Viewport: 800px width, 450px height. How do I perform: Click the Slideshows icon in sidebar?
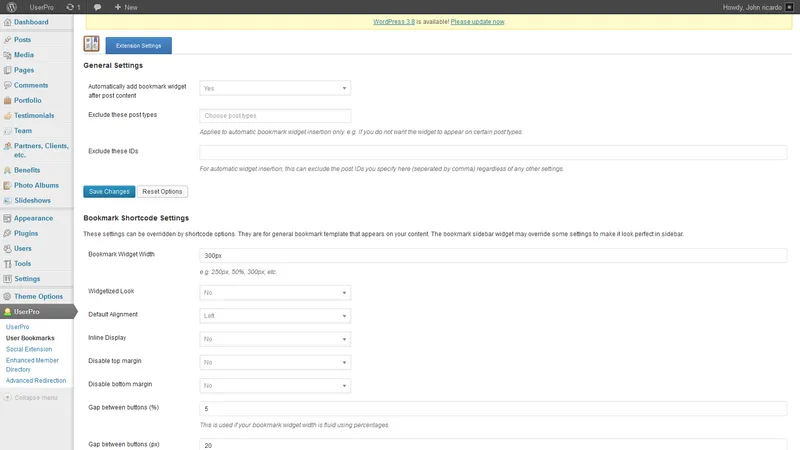(7, 201)
